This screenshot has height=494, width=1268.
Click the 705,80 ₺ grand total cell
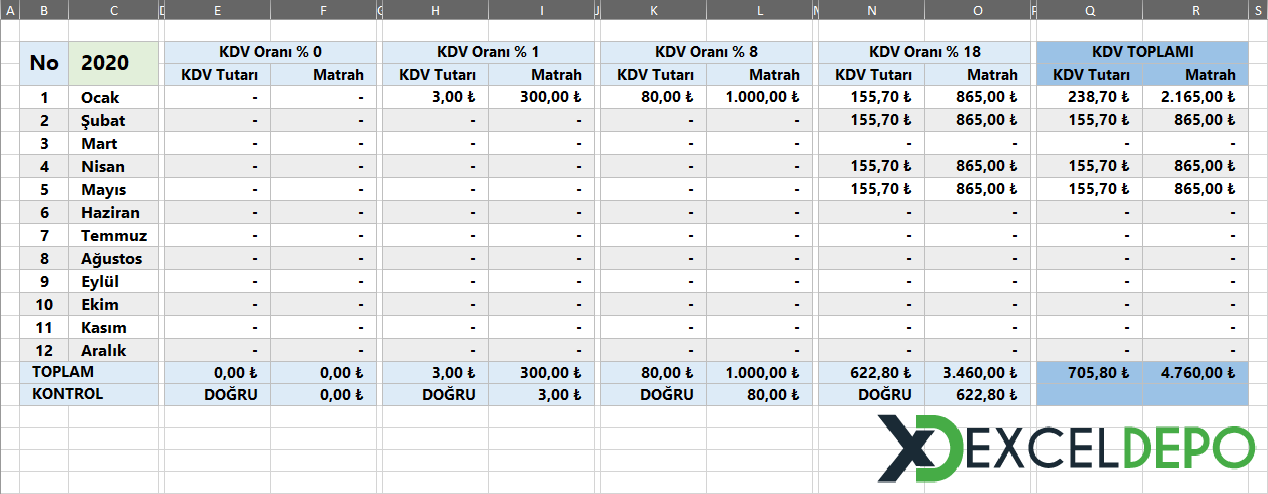point(1089,373)
